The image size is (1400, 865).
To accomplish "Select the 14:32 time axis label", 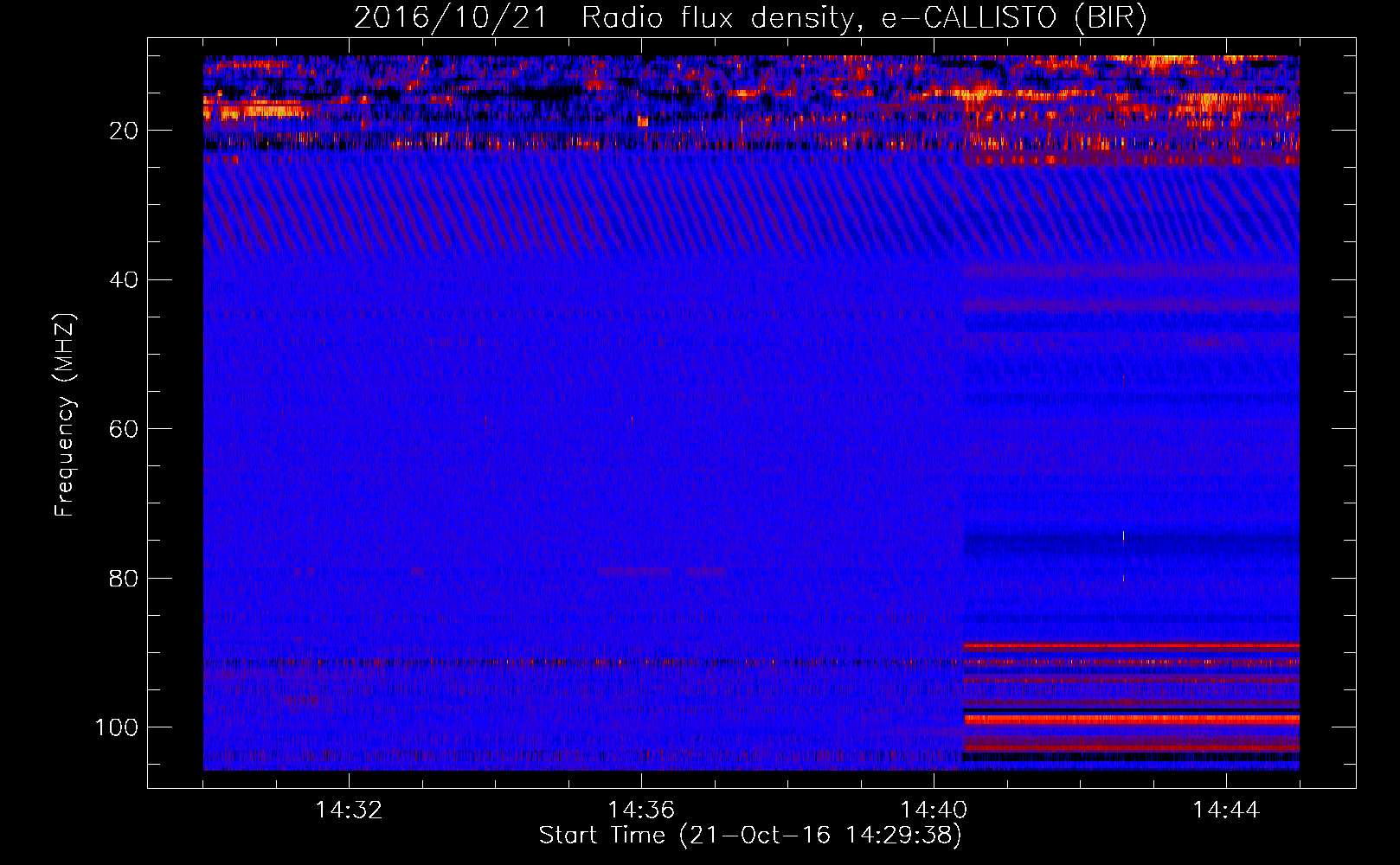I will [349, 811].
